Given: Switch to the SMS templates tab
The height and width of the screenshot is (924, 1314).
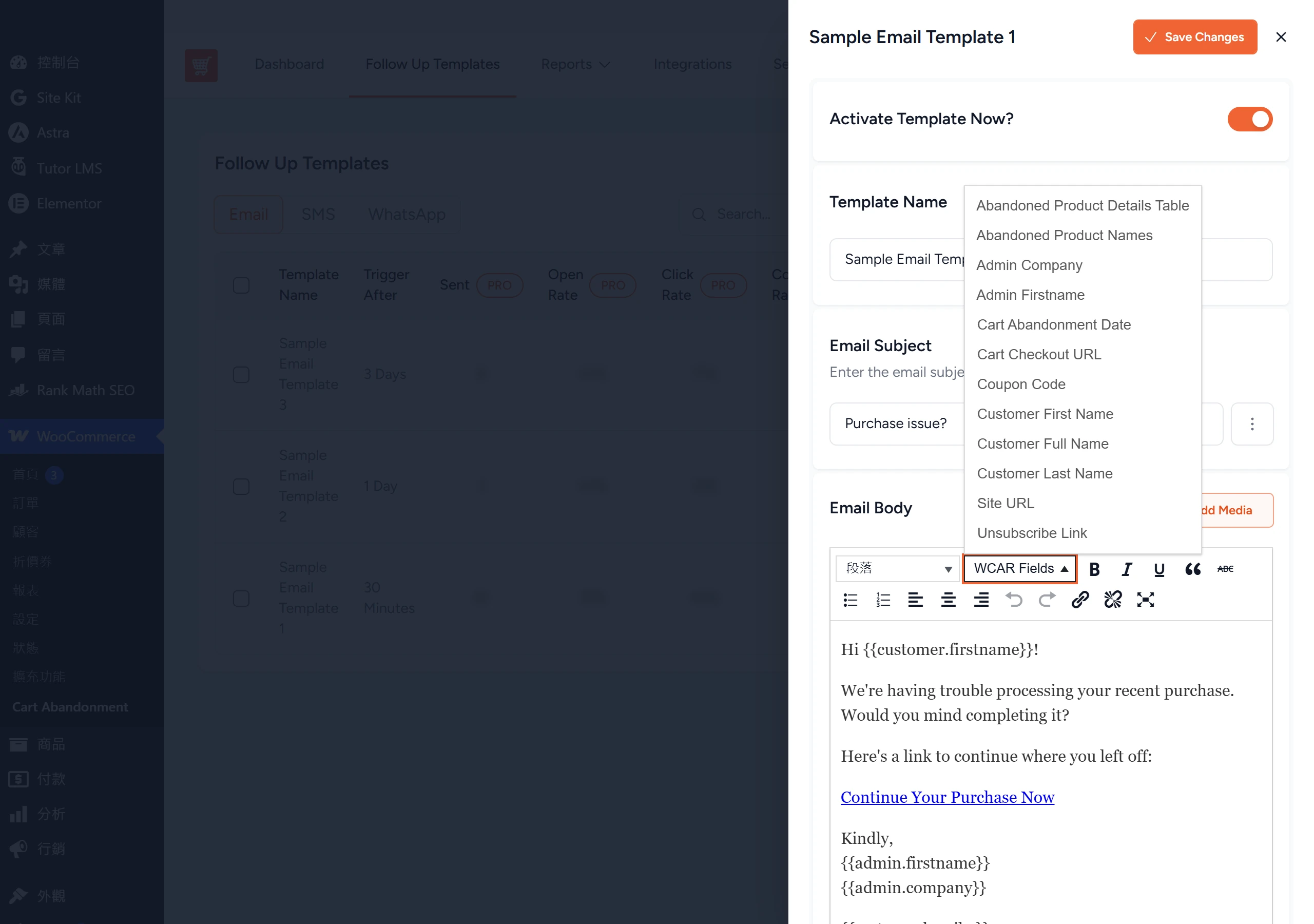Looking at the screenshot, I should 318,214.
